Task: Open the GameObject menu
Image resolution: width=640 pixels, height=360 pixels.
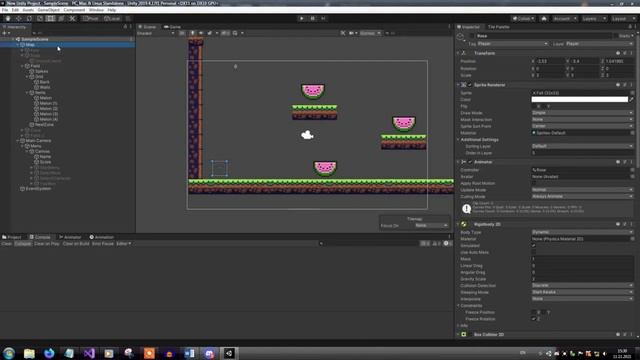Action: point(49,10)
